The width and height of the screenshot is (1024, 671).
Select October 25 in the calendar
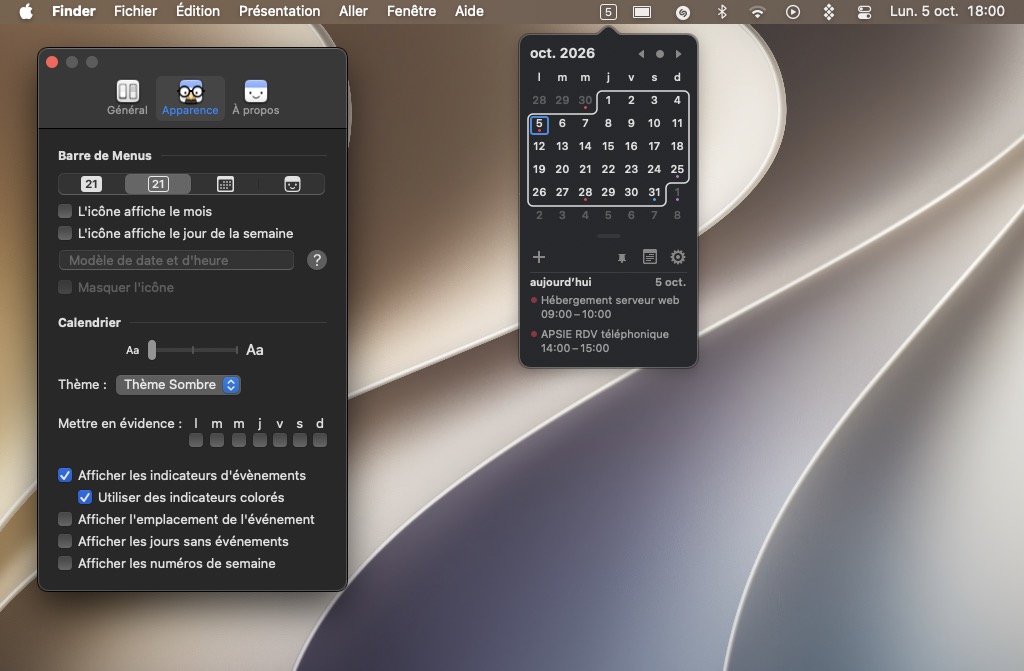click(677, 169)
